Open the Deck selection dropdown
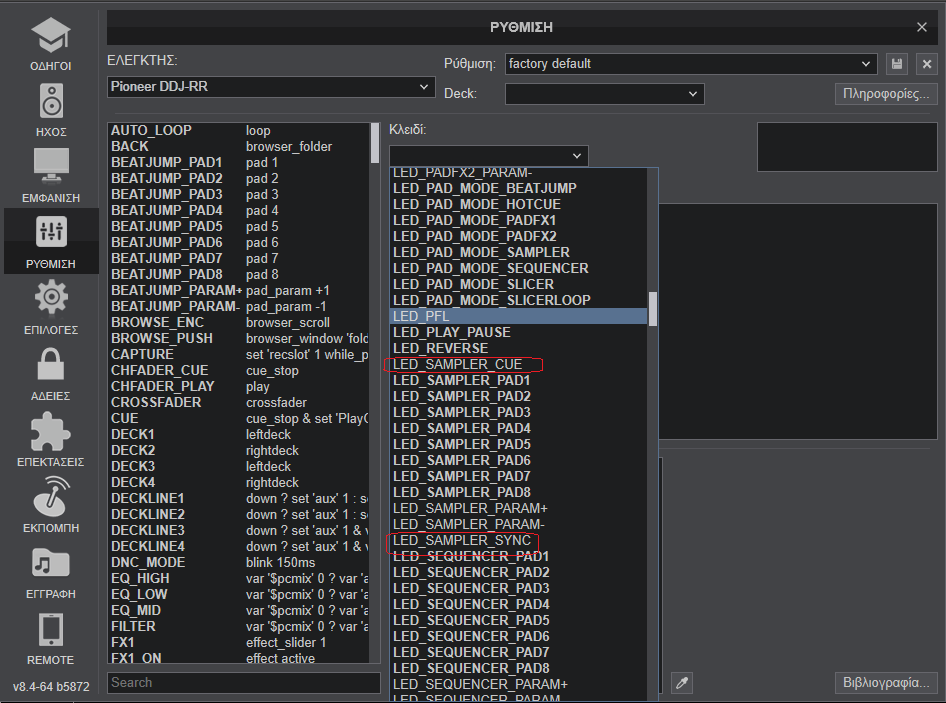The image size is (946, 703). (604, 94)
